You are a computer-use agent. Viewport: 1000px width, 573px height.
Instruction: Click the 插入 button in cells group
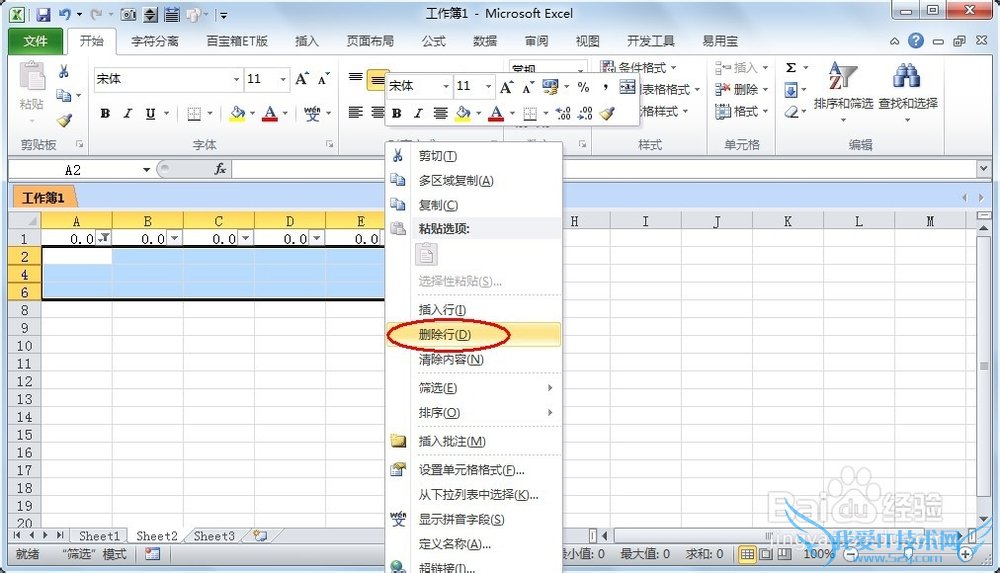tap(741, 68)
